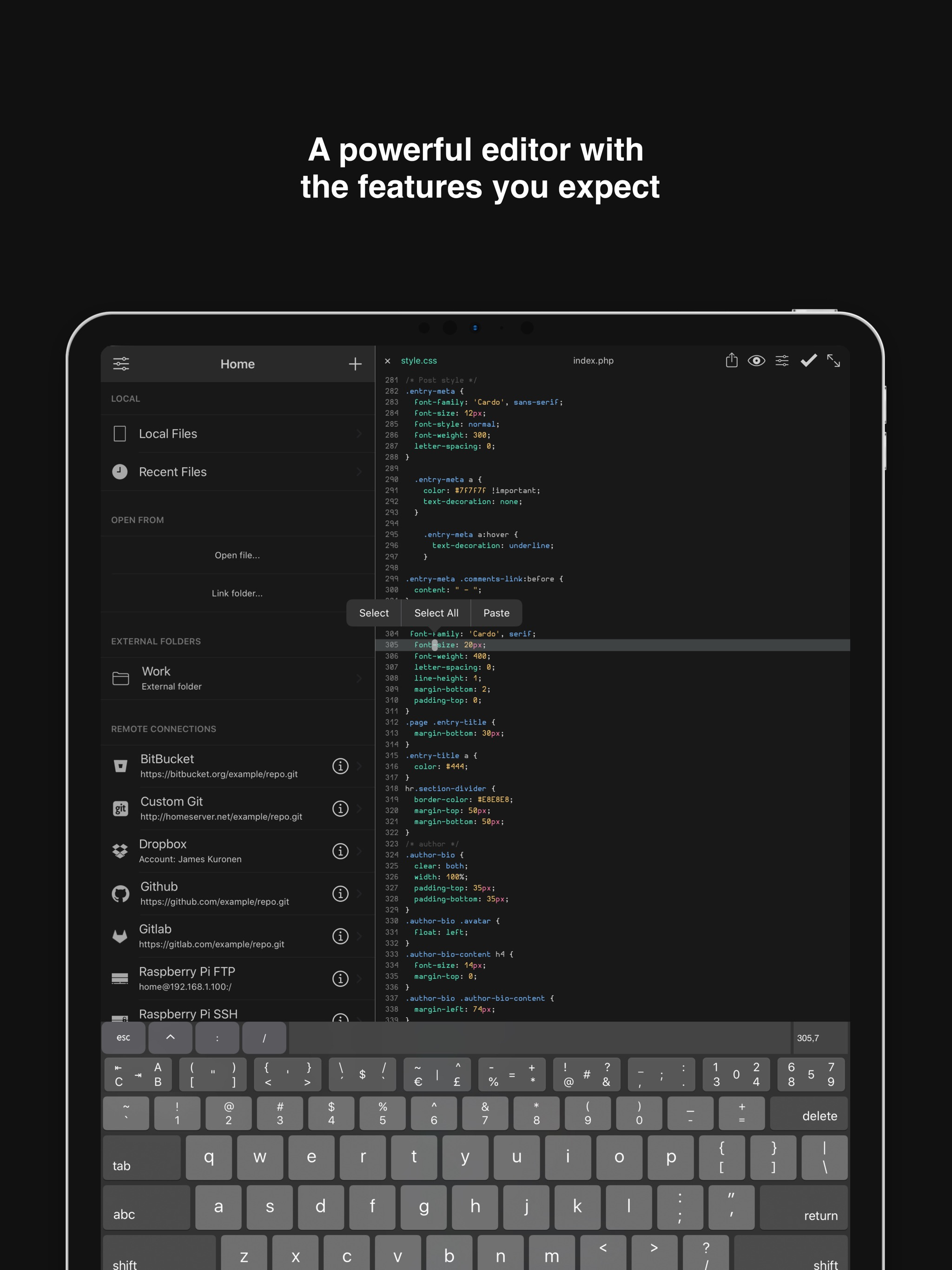Viewport: 952px width, 1270px height.
Task: Expand the editor to fullscreen with arrows icon
Action: (x=833, y=361)
